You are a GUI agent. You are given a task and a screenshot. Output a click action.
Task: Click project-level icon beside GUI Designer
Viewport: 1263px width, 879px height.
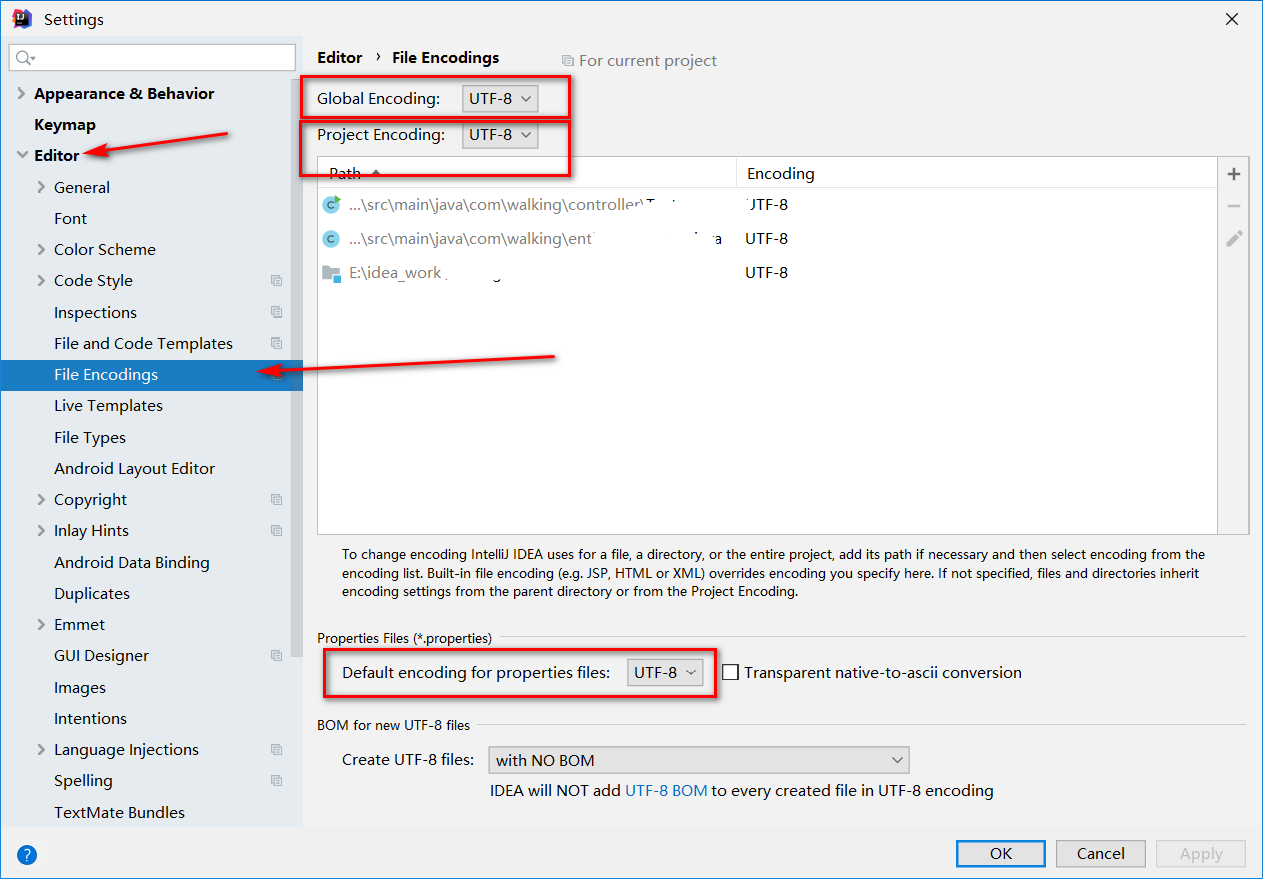point(277,655)
